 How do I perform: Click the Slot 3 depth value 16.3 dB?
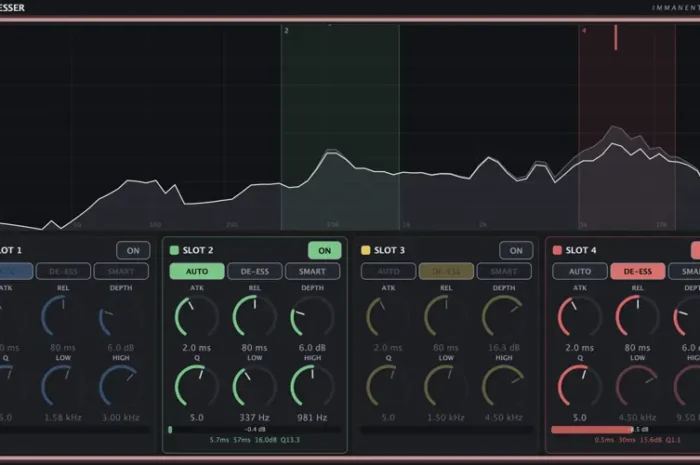(504, 348)
